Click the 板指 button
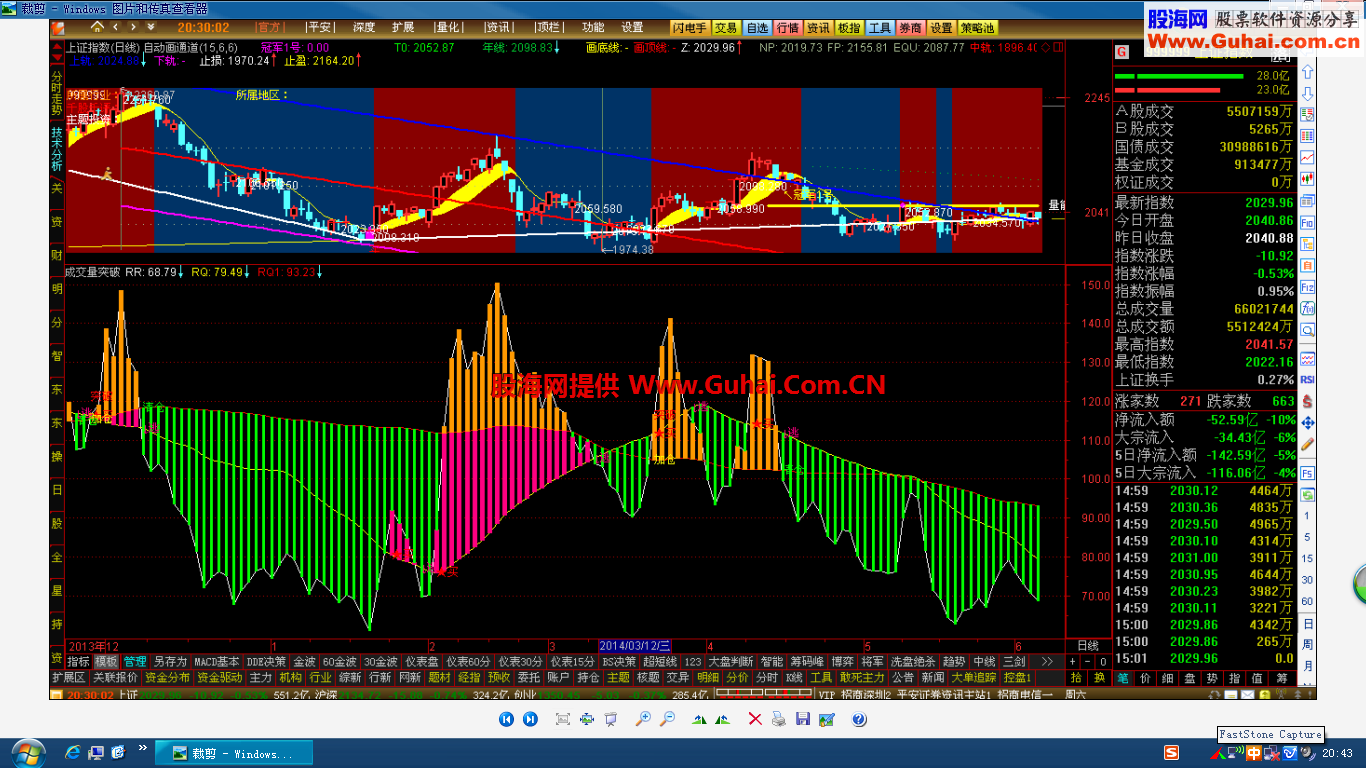The width and height of the screenshot is (1366, 768). point(849,28)
